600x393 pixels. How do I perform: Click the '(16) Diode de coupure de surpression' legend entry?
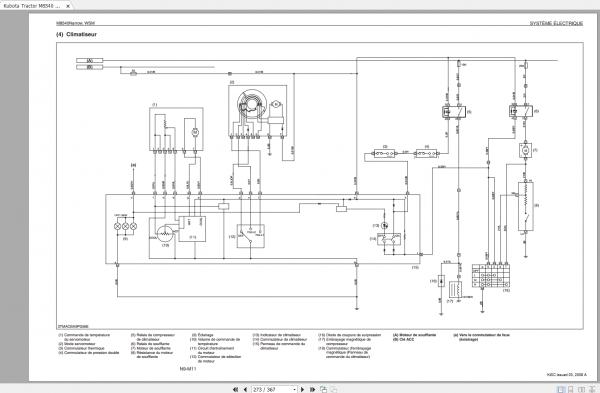coord(349,335)
